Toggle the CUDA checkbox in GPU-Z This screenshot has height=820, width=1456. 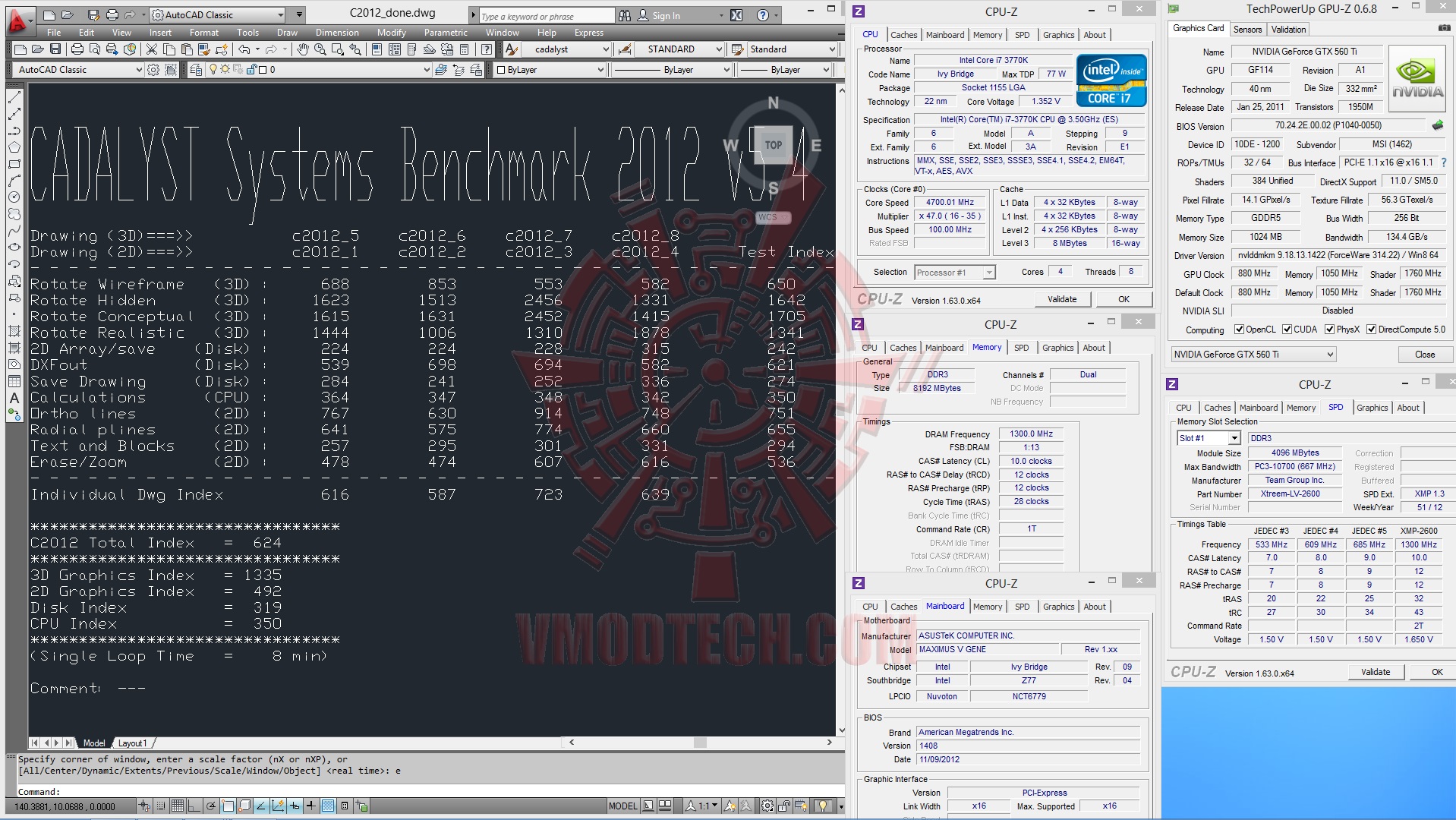click(x=1287, y=330)
